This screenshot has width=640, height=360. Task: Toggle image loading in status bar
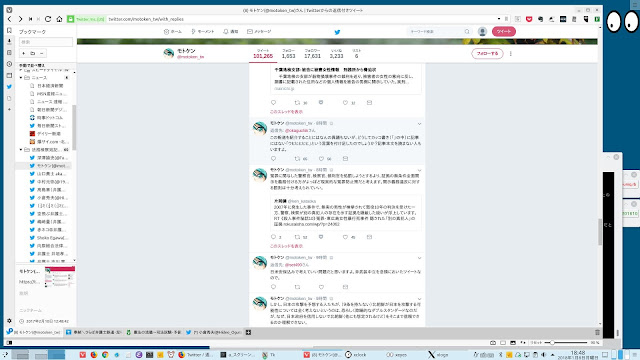pyautogui.click(x=513, y=342)
